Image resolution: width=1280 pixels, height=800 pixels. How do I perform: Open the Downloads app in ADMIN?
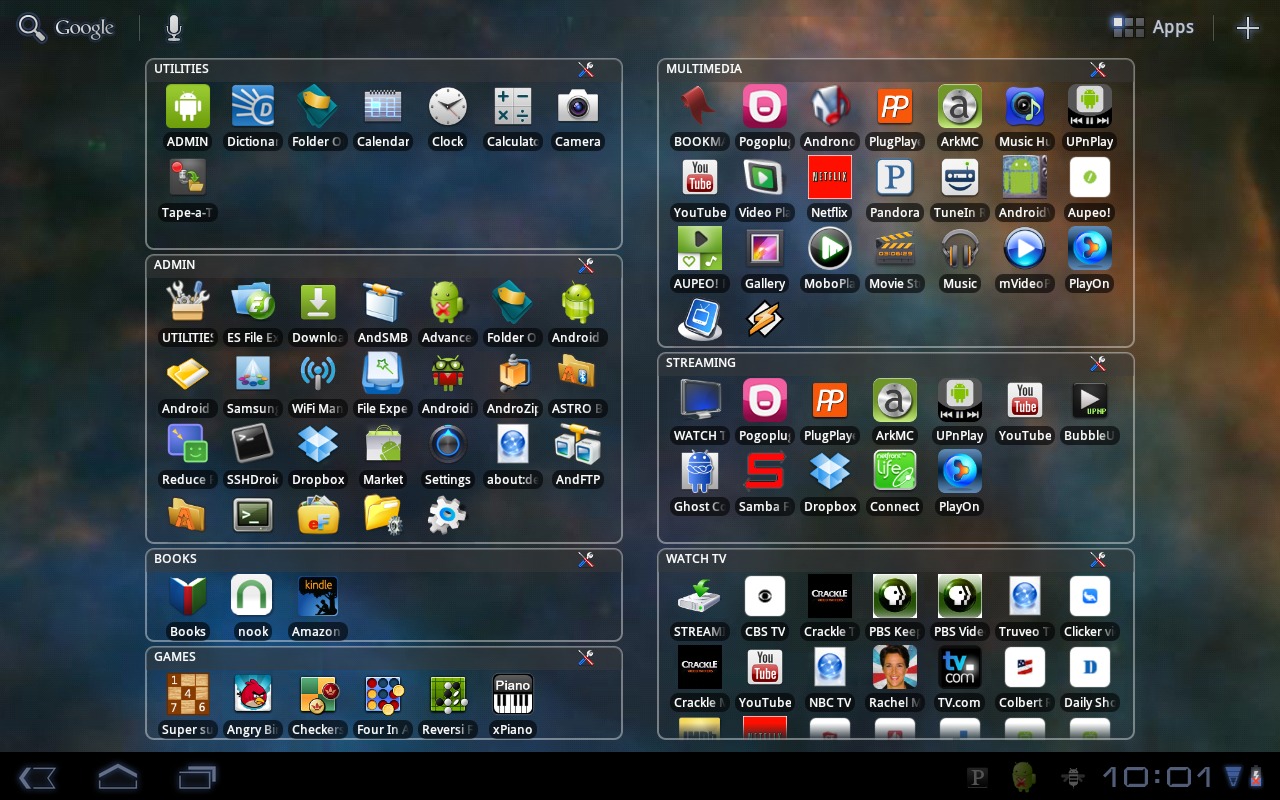coord(318,313)
